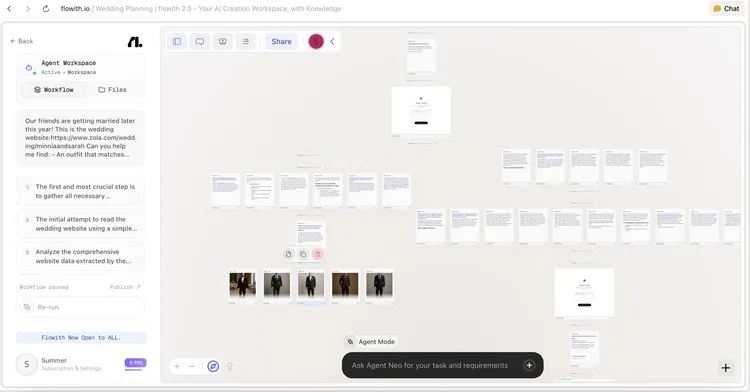Expand step two about wedding website
This screenshot has height=392, width=750.
point(80,224)
